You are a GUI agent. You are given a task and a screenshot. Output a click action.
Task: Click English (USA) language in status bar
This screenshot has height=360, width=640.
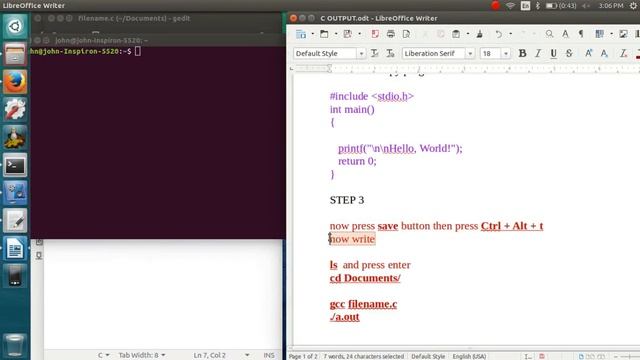point(469,356)
